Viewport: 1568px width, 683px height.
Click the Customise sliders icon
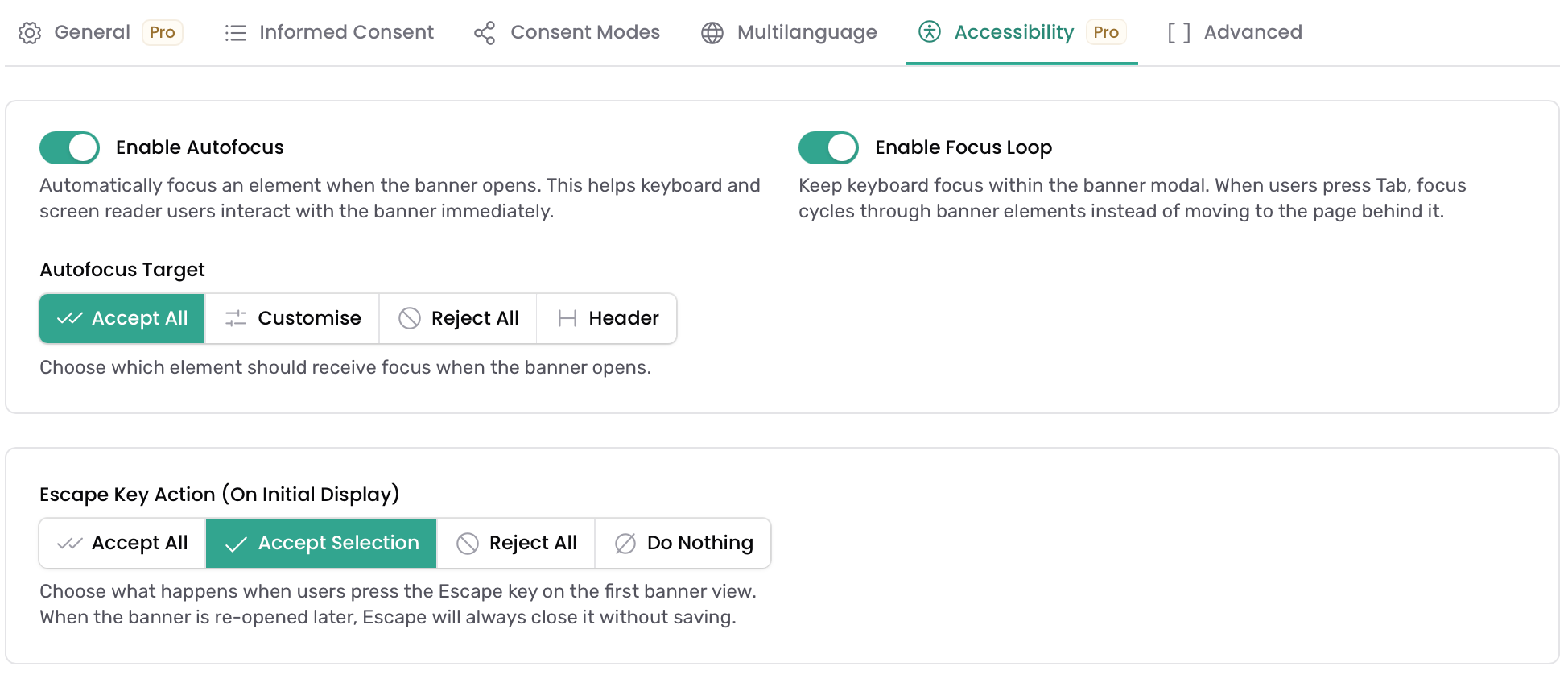236,318
